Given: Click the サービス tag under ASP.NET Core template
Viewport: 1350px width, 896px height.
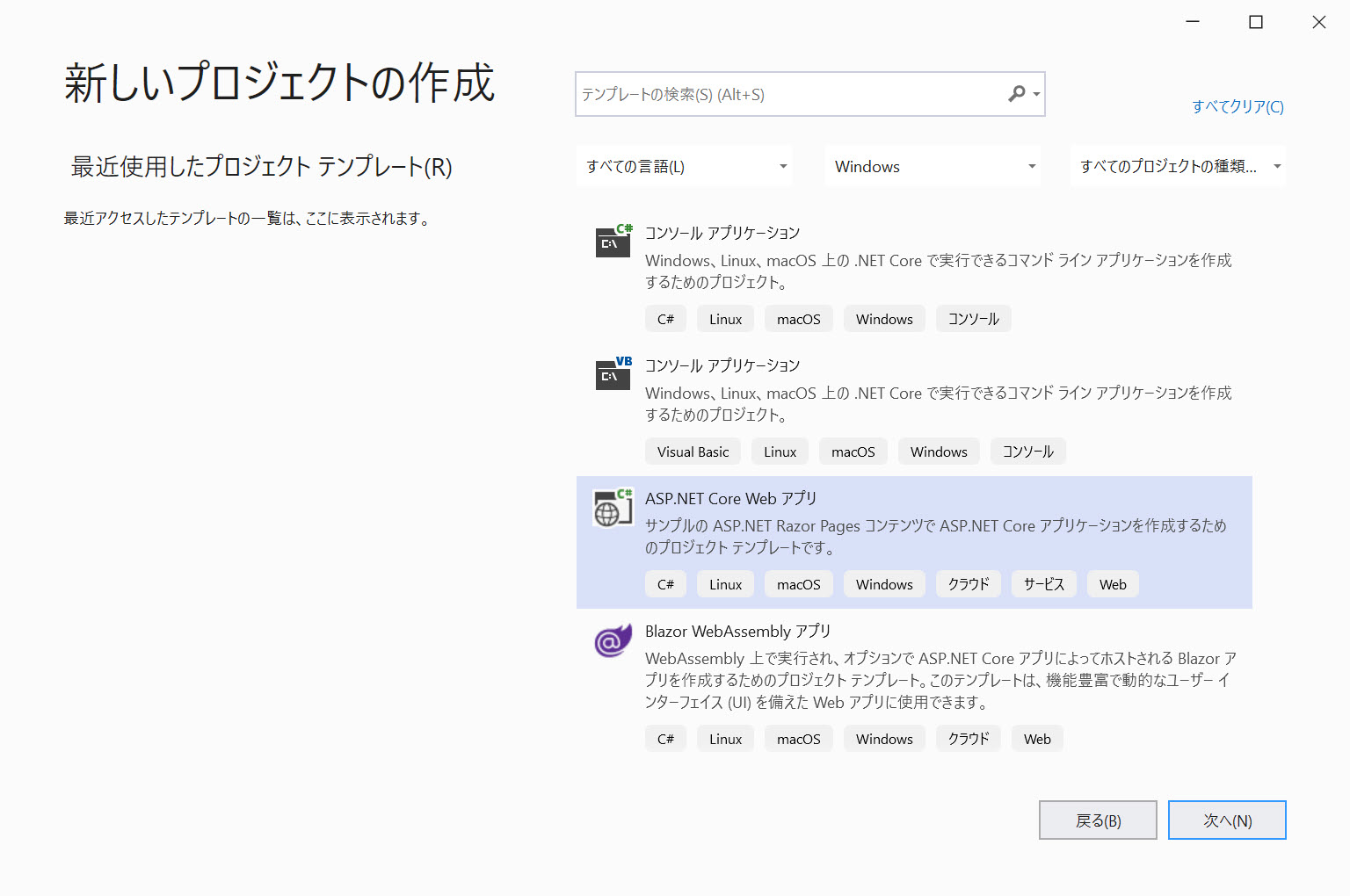Looking at the screenshot, I should tap(1043, 585).
